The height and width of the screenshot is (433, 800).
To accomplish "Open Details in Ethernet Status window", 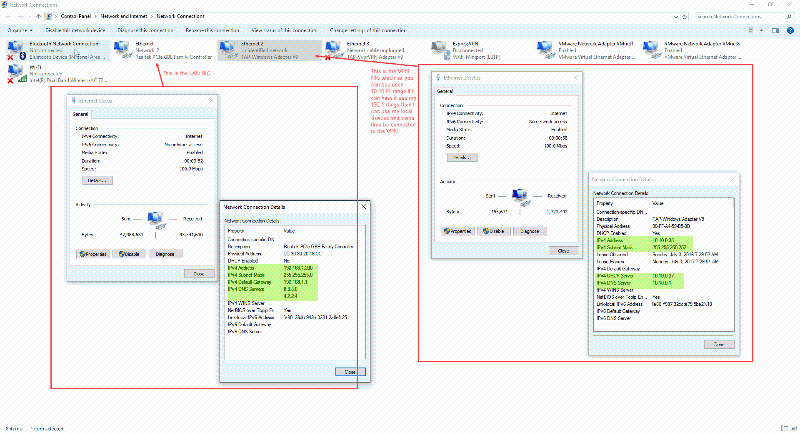I will pos(97,180).
